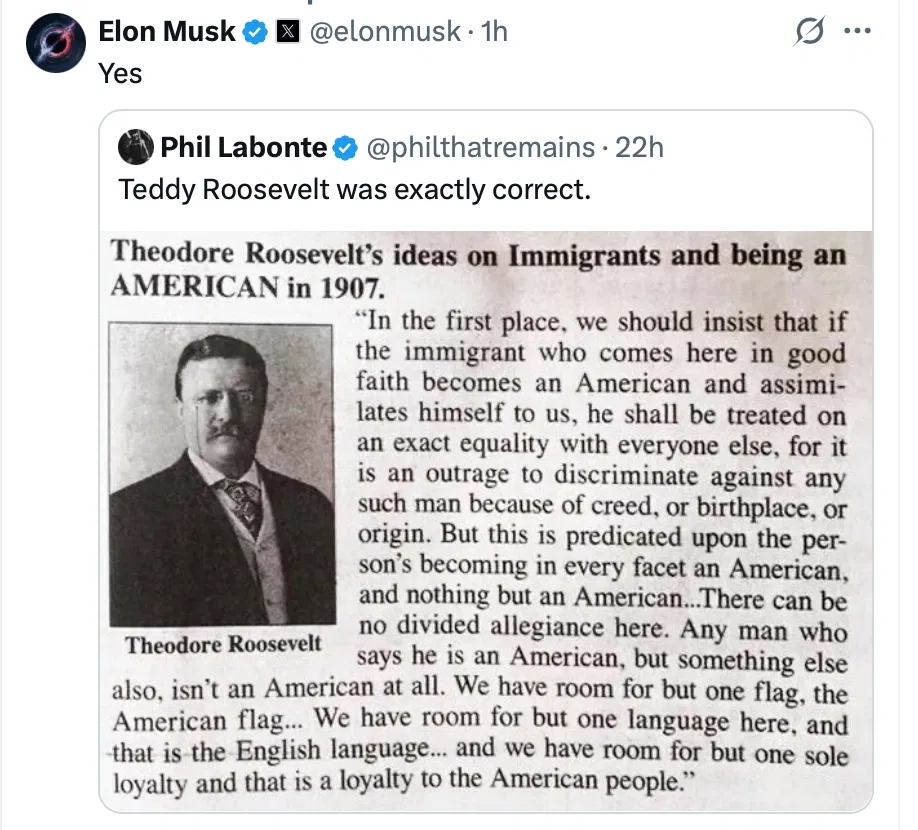Click the 22h quoted post timestamp
Image resolution: width=918 pixels, height=830 pixels.
[x=639, y=148]
